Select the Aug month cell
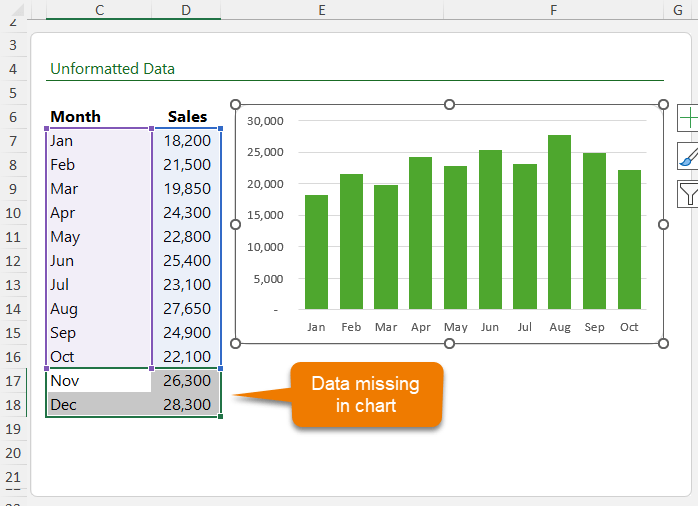 tap(99, 309)
